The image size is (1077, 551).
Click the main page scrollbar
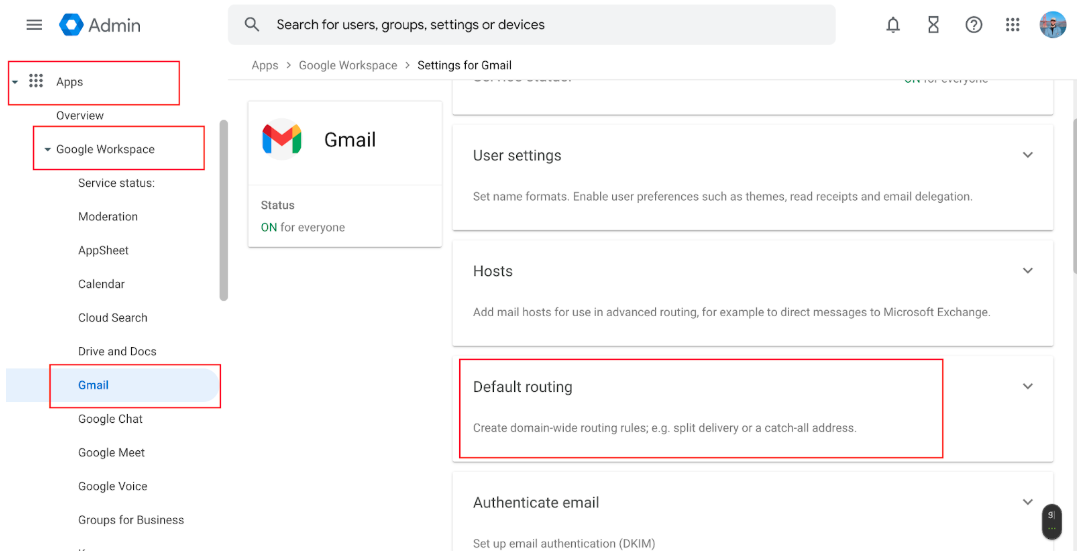(1074, 194)
